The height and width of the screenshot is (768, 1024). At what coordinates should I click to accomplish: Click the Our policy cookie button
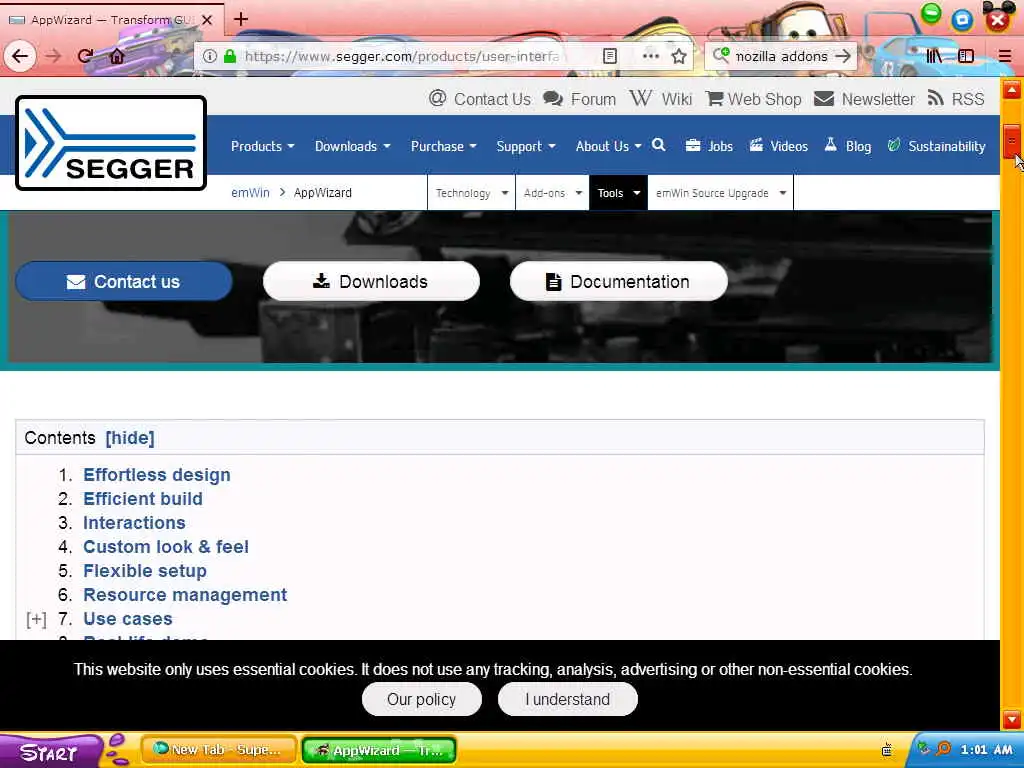tap(422, 699)
